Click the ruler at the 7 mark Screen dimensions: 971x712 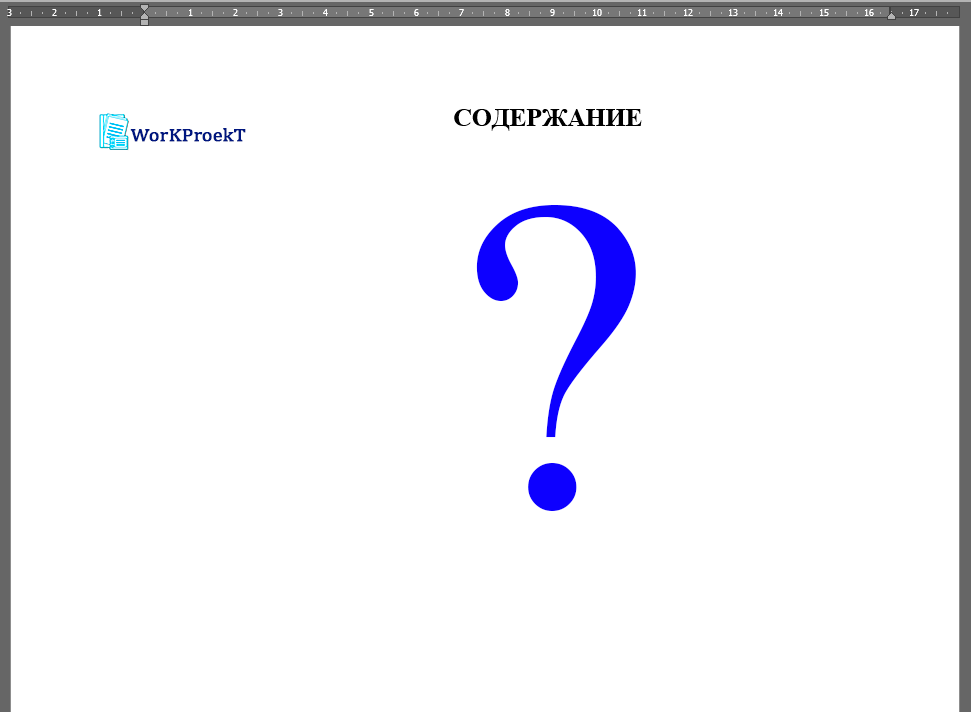coord(461,13)
